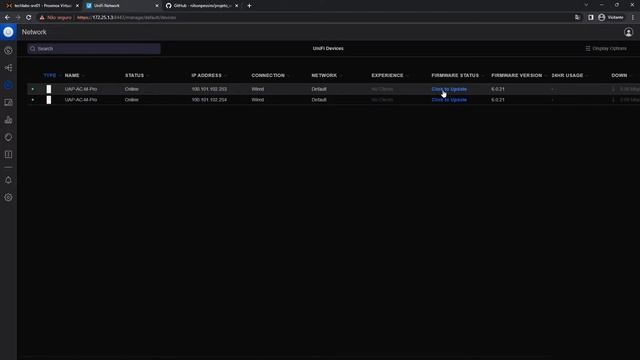
Task: Click firmware version 6.0.21 in second row
Action: (x=498, y=100)
